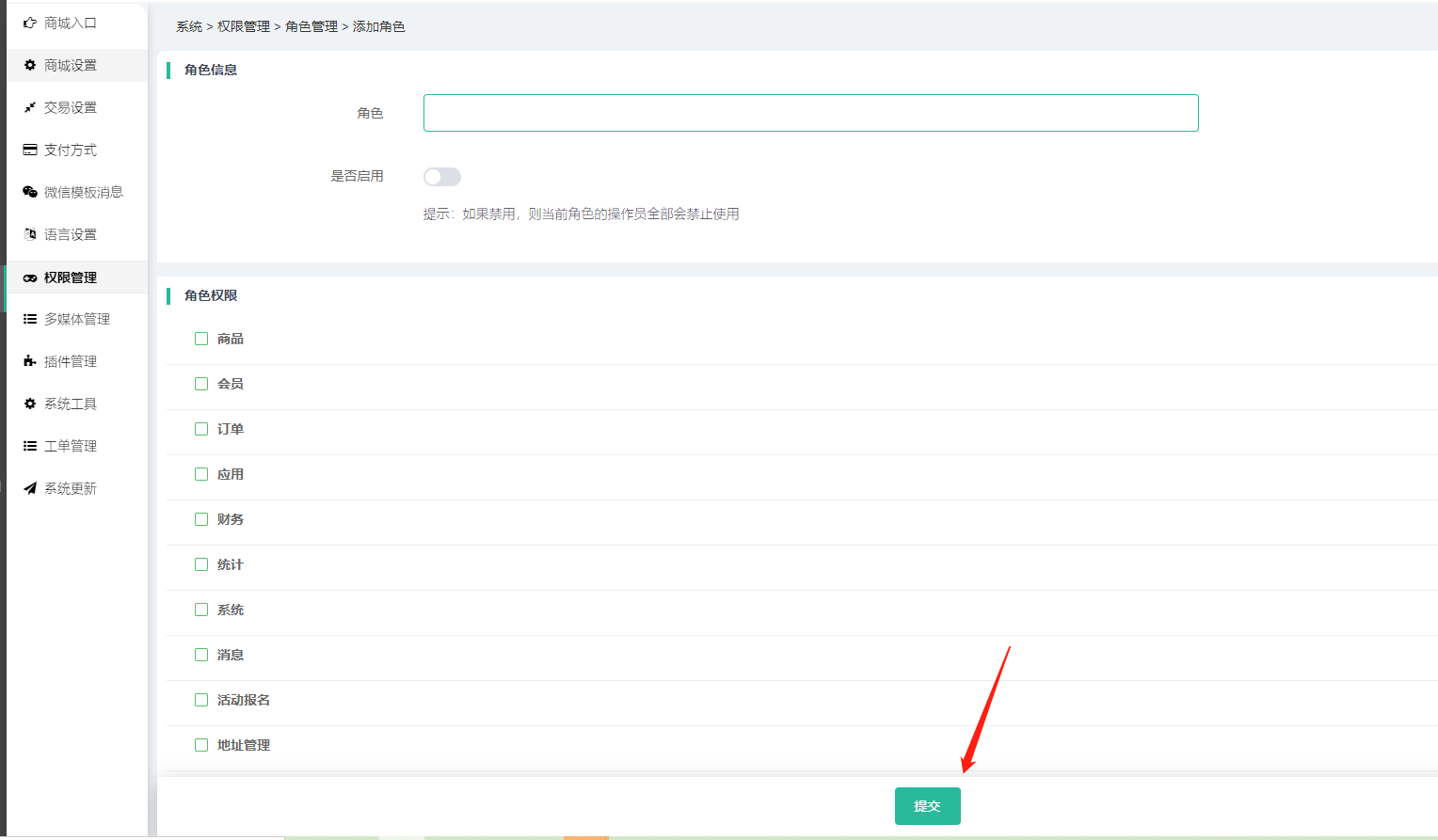1438x840 pixels.
Task: Go to 商城设置 menu item
Action: click(x=77, y=65)
